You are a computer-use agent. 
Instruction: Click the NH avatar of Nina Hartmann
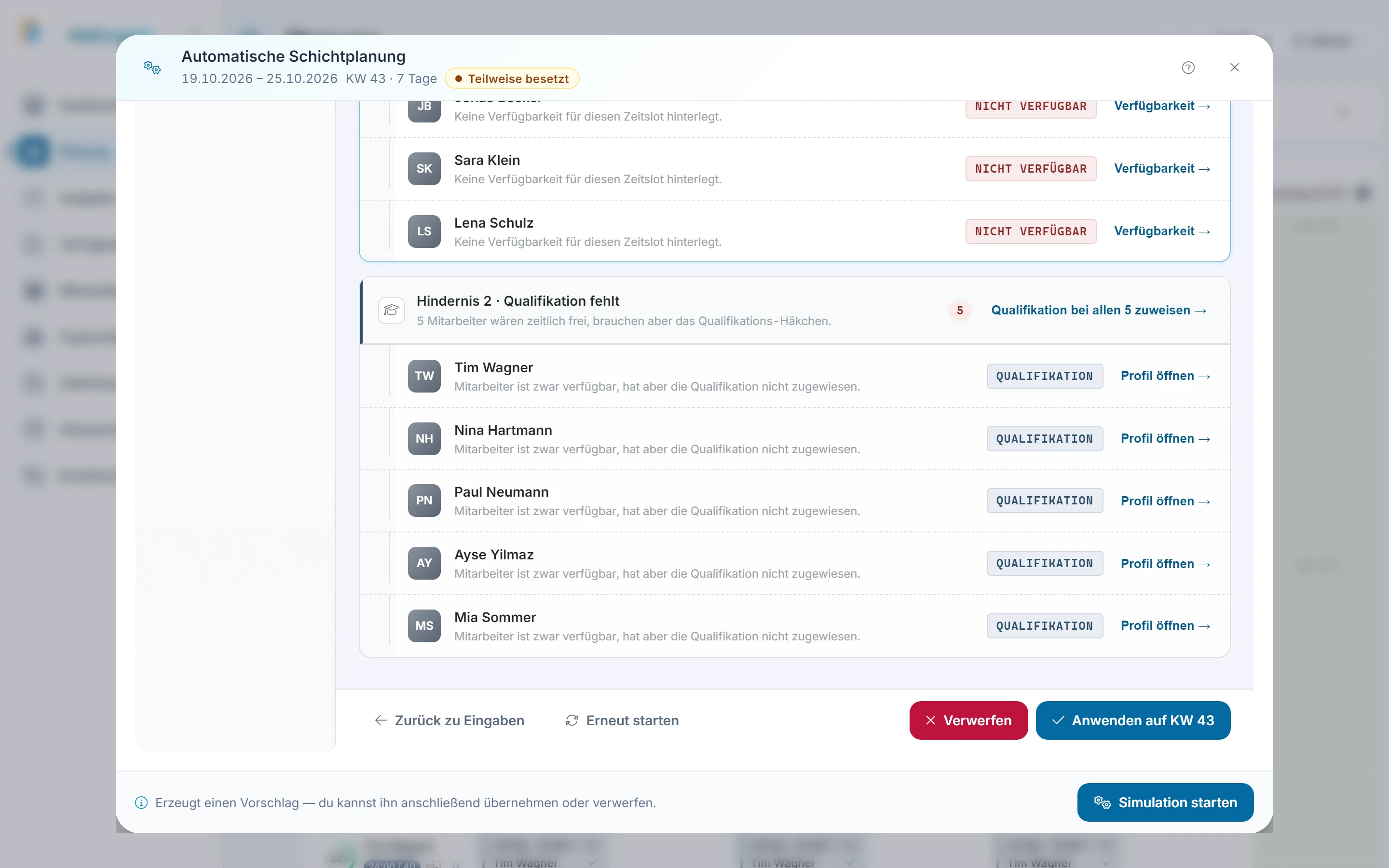[424, 439]
